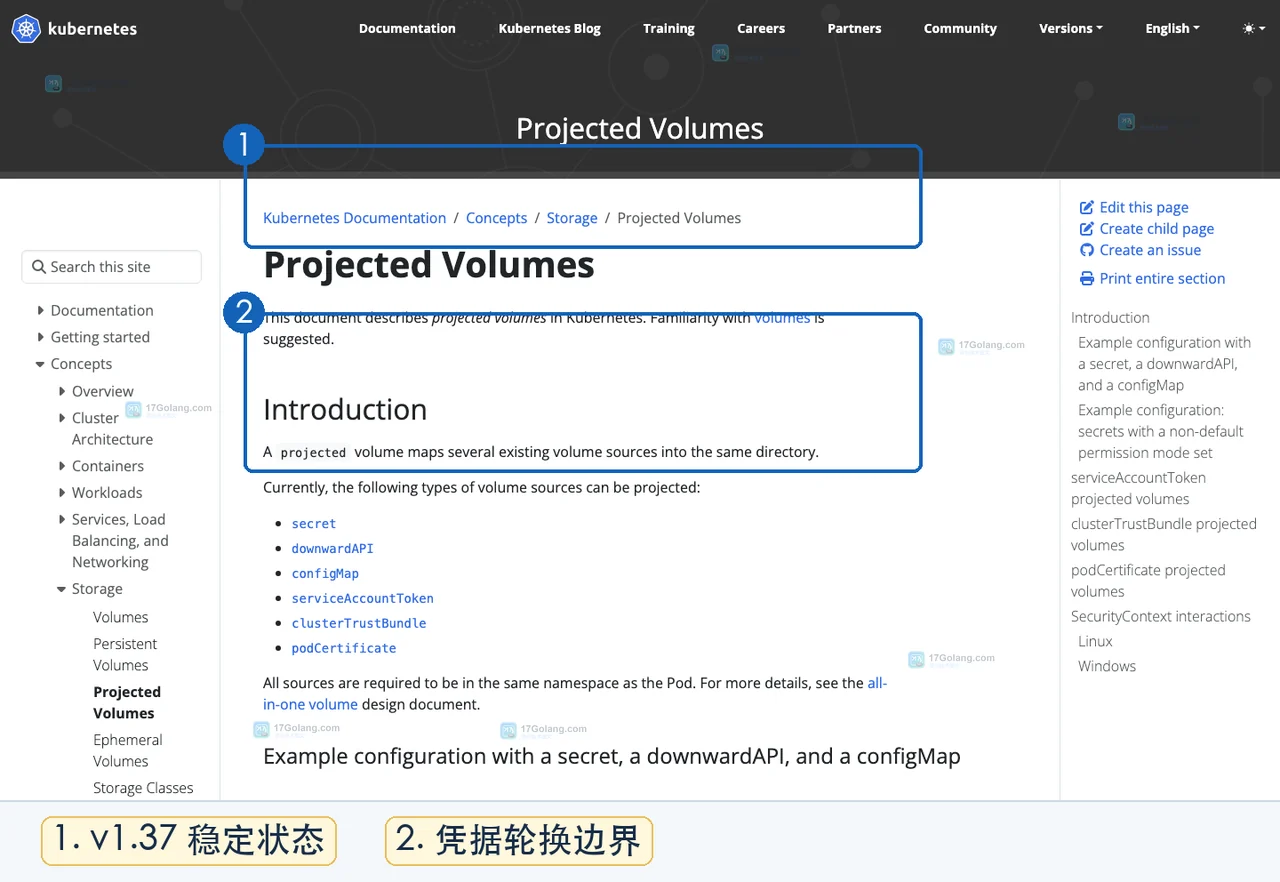This screenshot has height=882, width=1280.
Task: Expand Services, Load Balancing, and Networking
Action: [x=62, y=520]
